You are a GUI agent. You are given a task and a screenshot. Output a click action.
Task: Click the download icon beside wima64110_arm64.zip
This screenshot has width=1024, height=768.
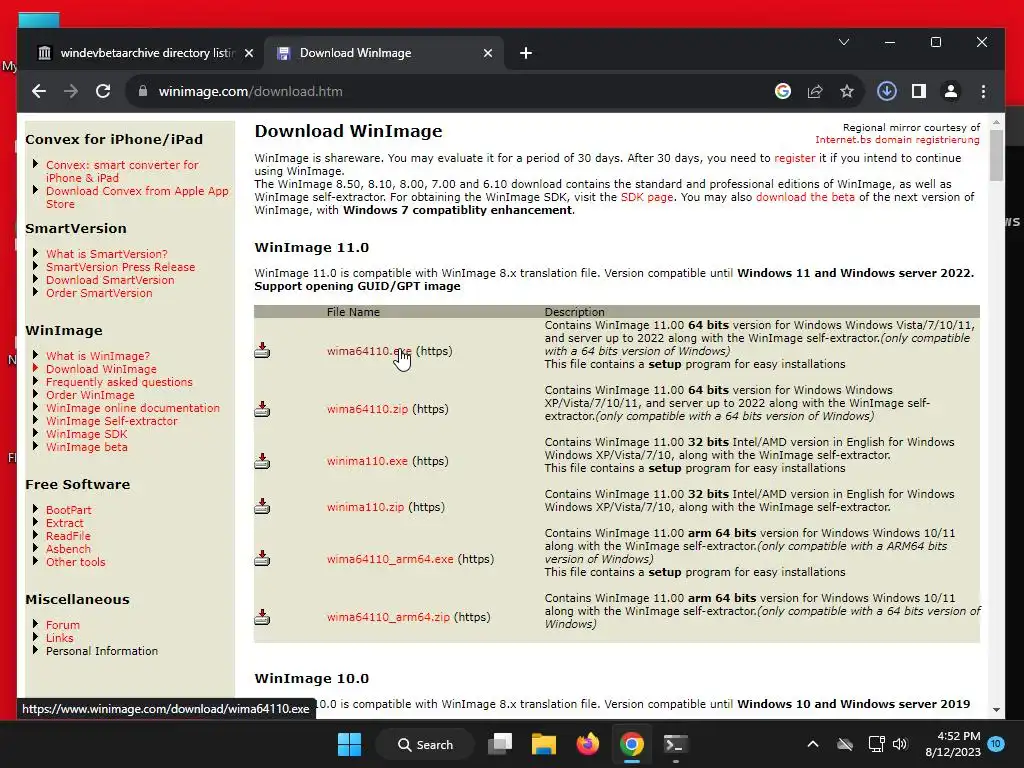[x=262, y=617]
